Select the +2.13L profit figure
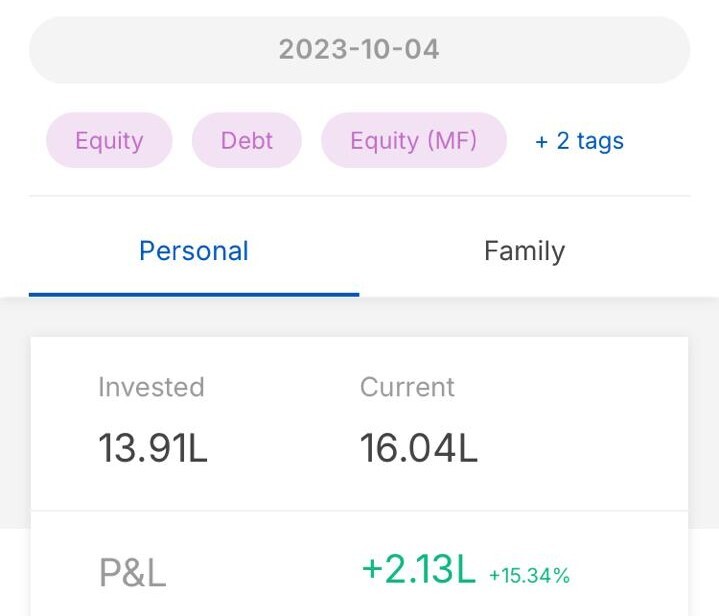The width and height of the screenshot is (719, 616). (x=418, y=569)
